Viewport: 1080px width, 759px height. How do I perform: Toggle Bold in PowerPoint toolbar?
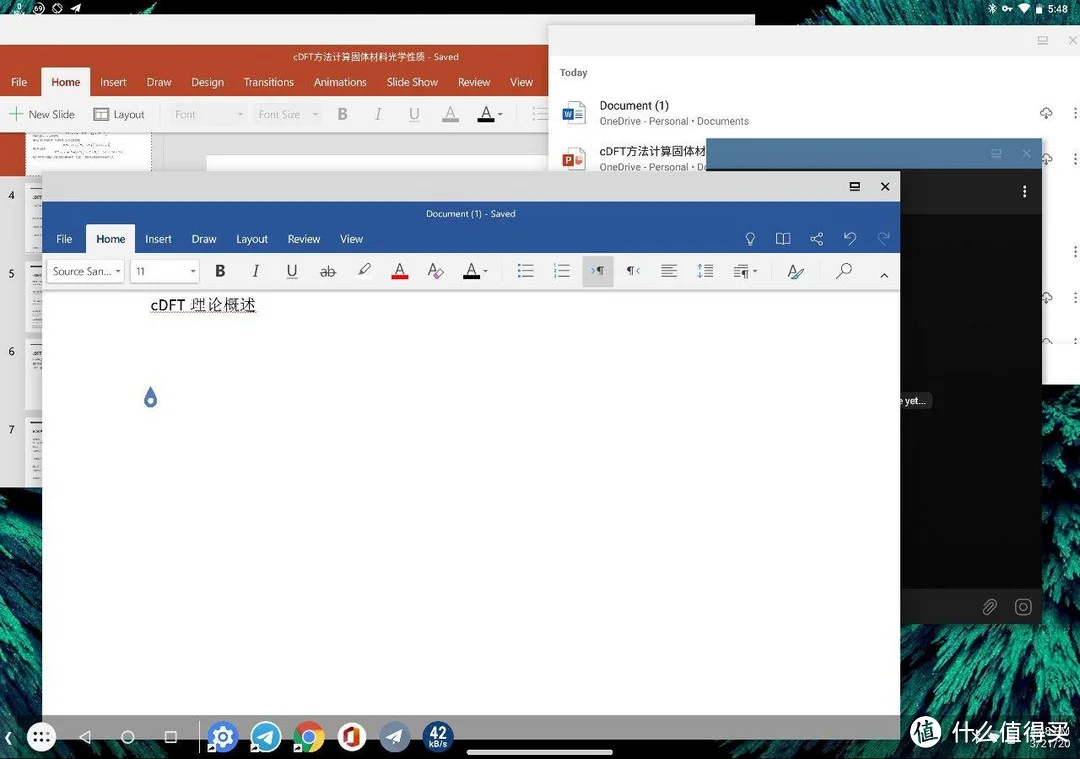(342, 114)
